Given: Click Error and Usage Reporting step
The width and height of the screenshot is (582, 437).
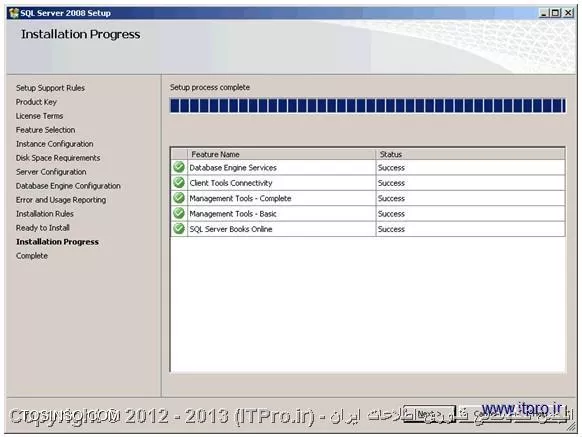Looking at the screenshot, I should click(x=61, y=200).
